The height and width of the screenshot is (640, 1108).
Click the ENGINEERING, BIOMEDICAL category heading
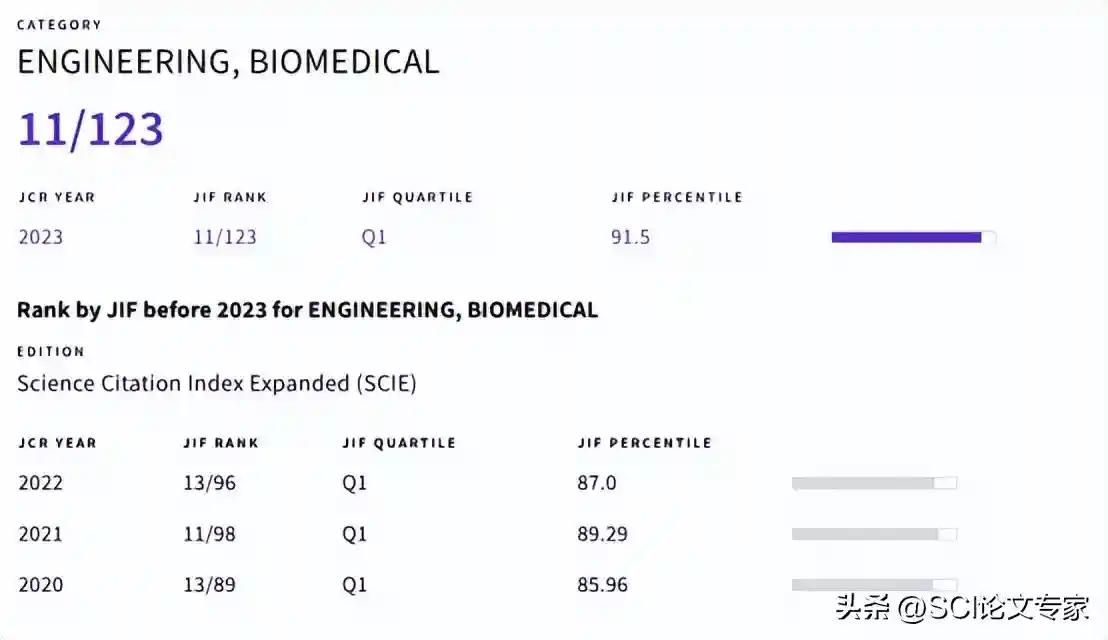tap(228, 62)
